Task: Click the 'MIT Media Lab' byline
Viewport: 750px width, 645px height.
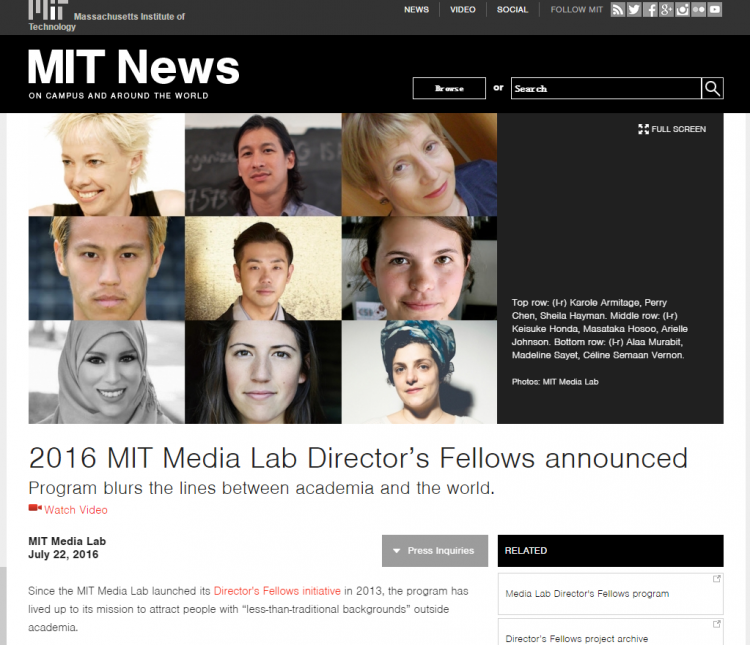Action: [67, 541]
